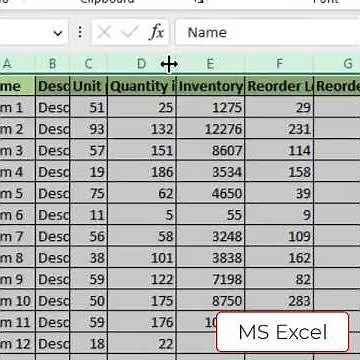
Task: Select cell with value 7198
Action: [210, 279]
